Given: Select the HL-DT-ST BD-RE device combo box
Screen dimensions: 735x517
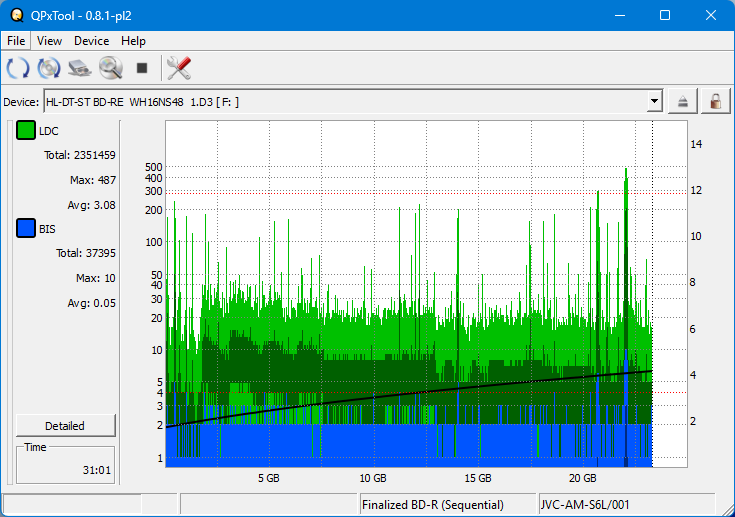Looking at the screenshot, I should coord(353,101).
